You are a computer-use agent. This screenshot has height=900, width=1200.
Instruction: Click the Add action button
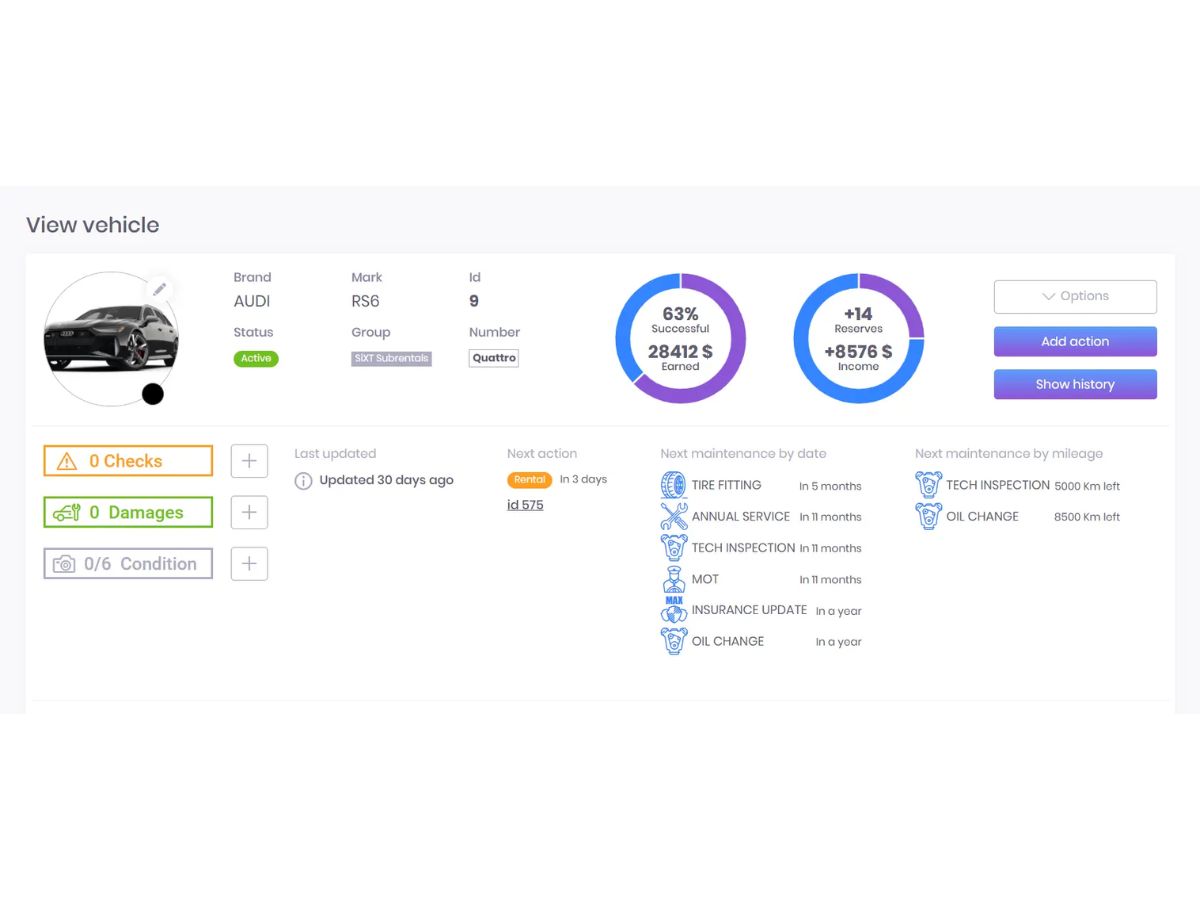coord(1075,341)
